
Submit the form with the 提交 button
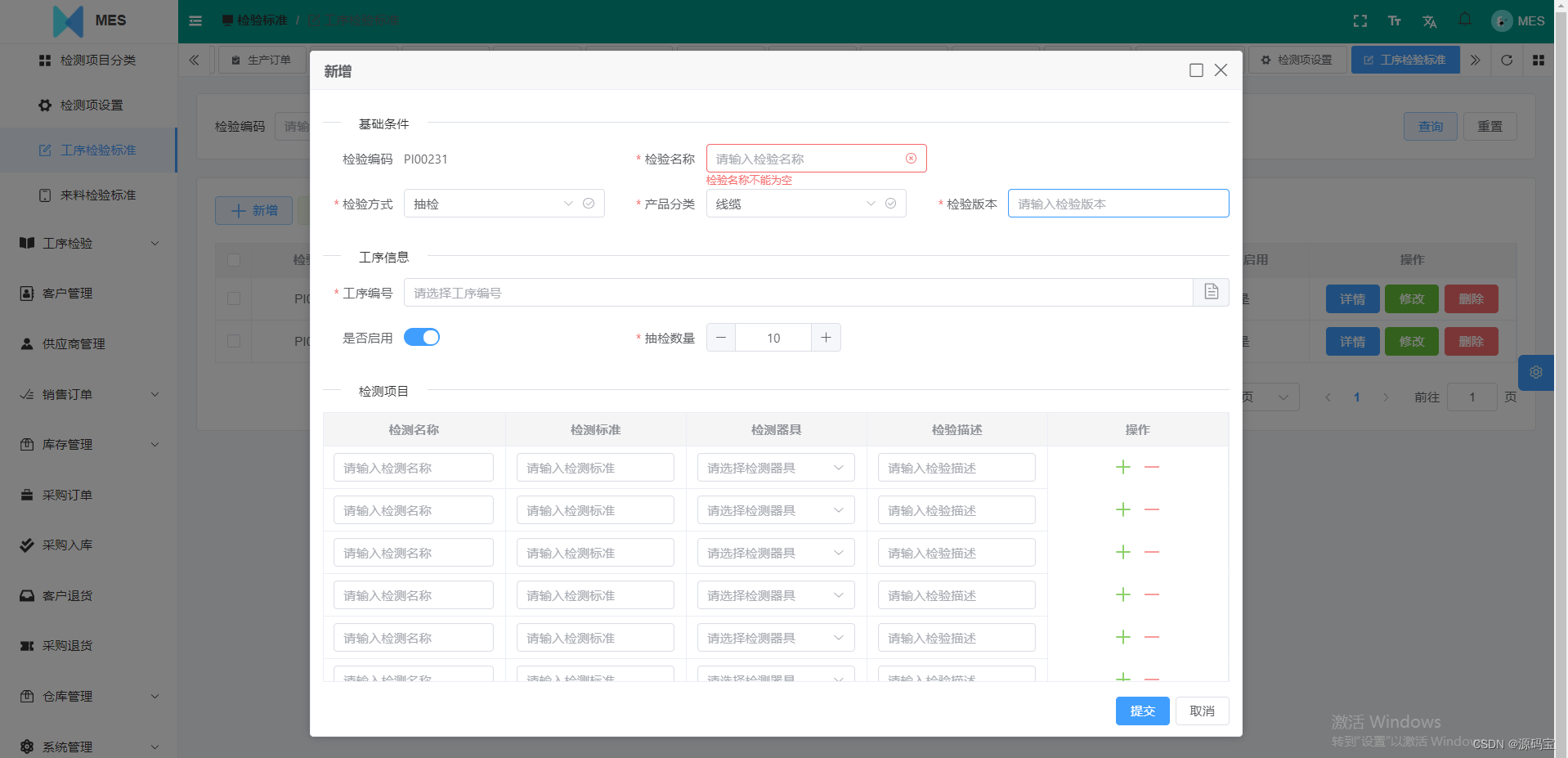[1142, 711]
